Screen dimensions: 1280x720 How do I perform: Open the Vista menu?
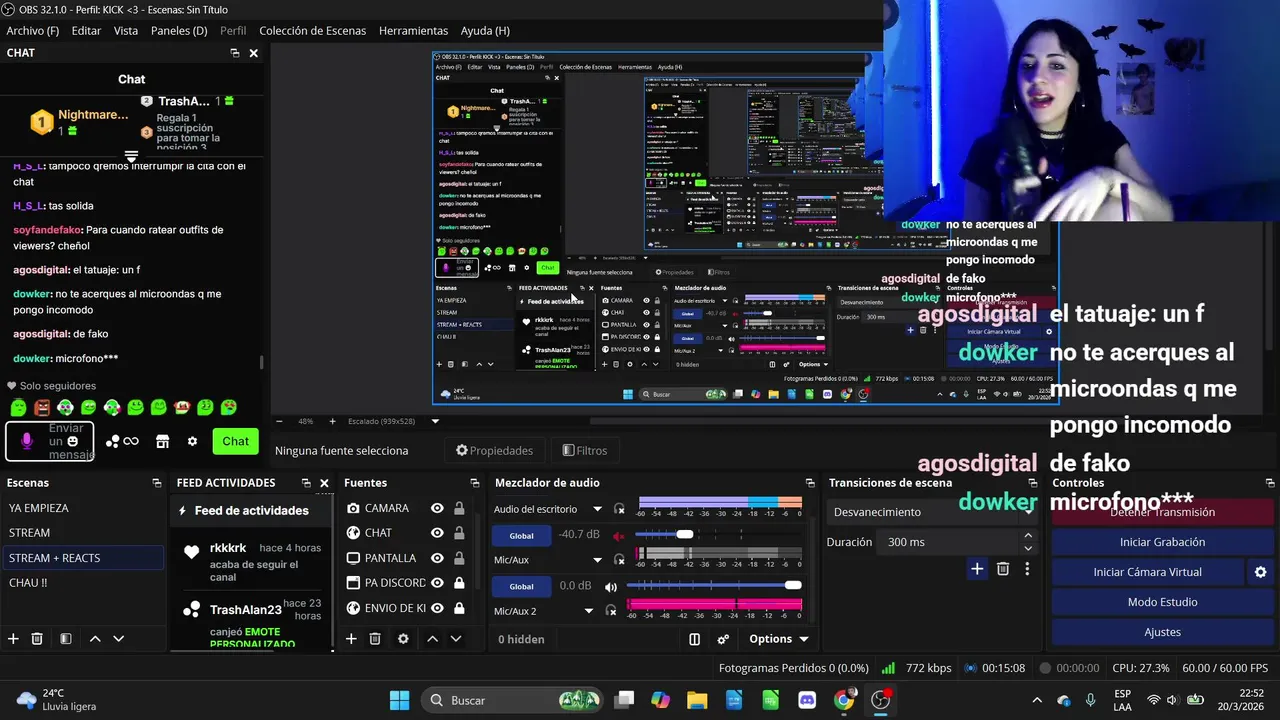126,31
